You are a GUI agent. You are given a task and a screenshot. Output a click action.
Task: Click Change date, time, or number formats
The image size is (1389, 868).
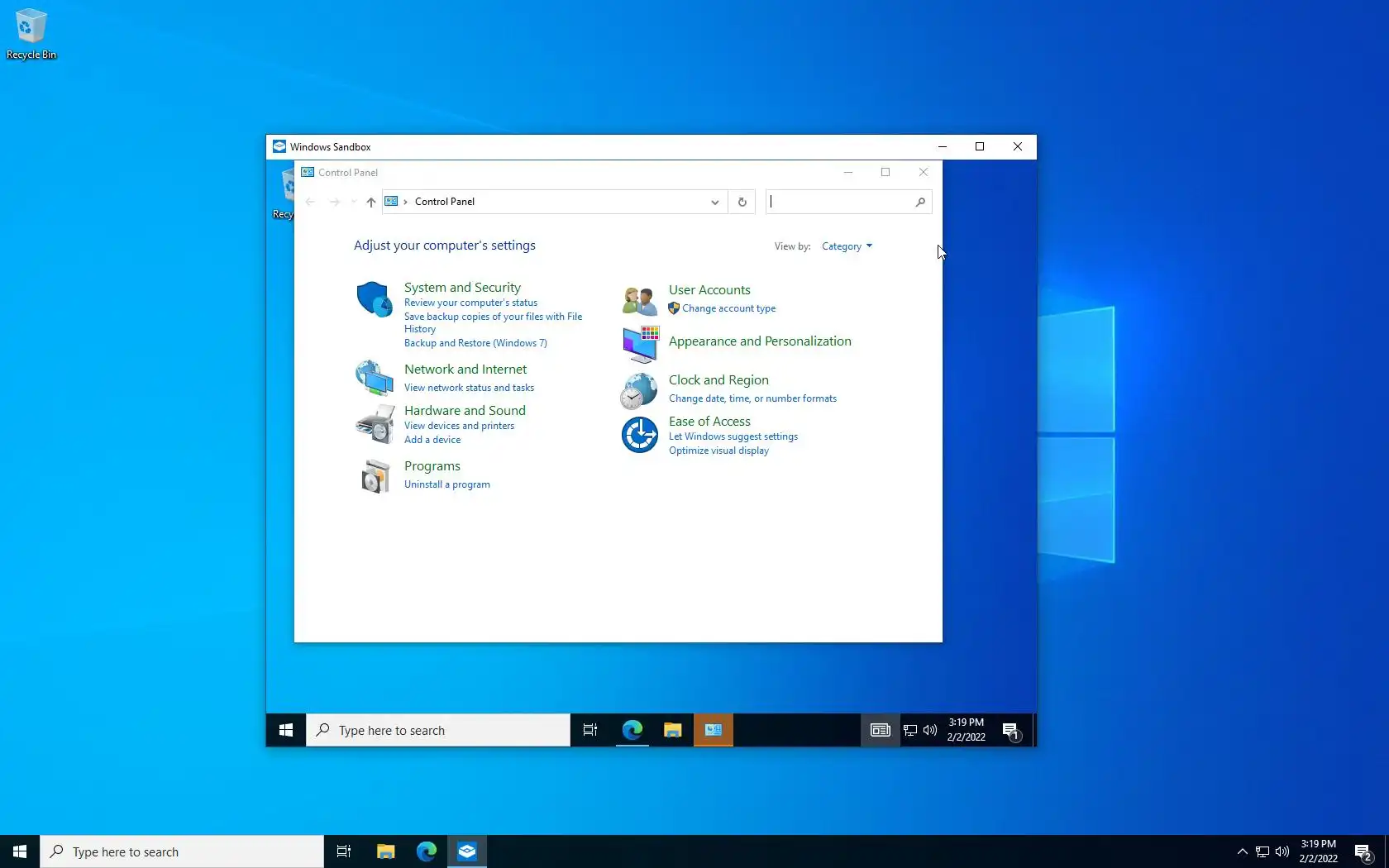[x=752, y=398]
